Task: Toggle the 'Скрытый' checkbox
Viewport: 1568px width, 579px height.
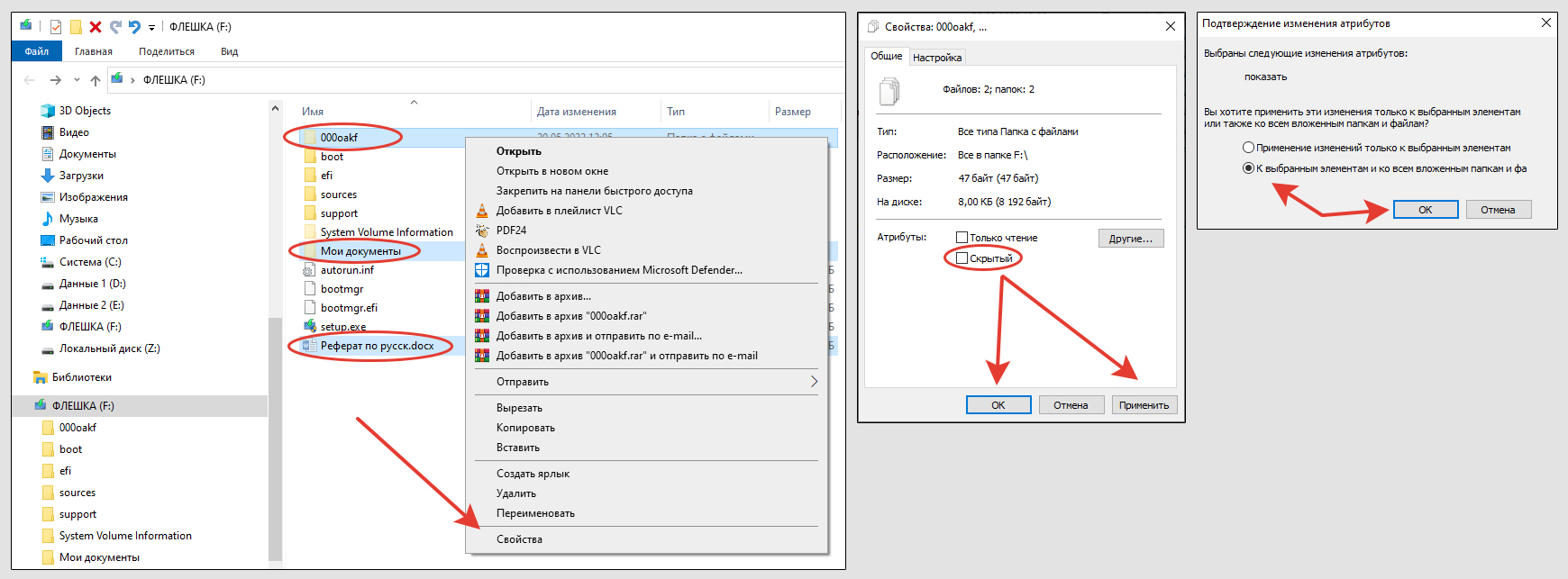Action: pyautogui.click(x=962, y=258)
